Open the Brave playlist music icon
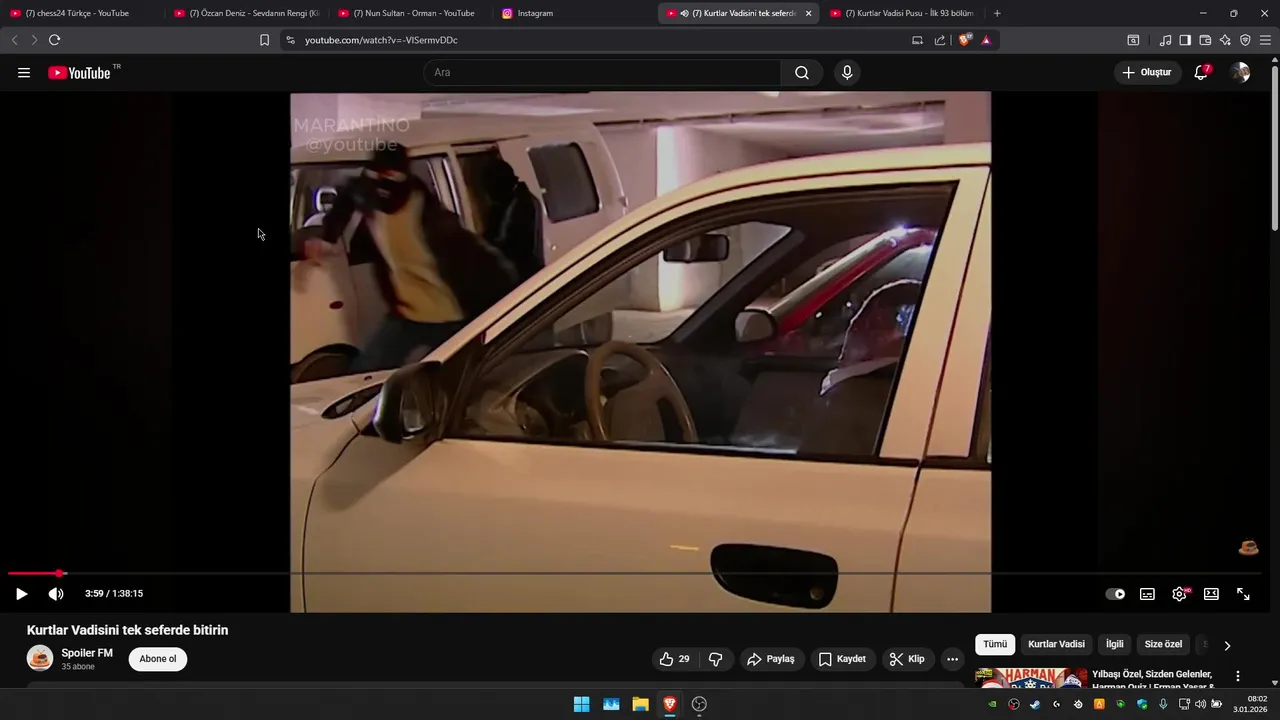Viewport: 1280px width, 720px height. (1165, 40)
